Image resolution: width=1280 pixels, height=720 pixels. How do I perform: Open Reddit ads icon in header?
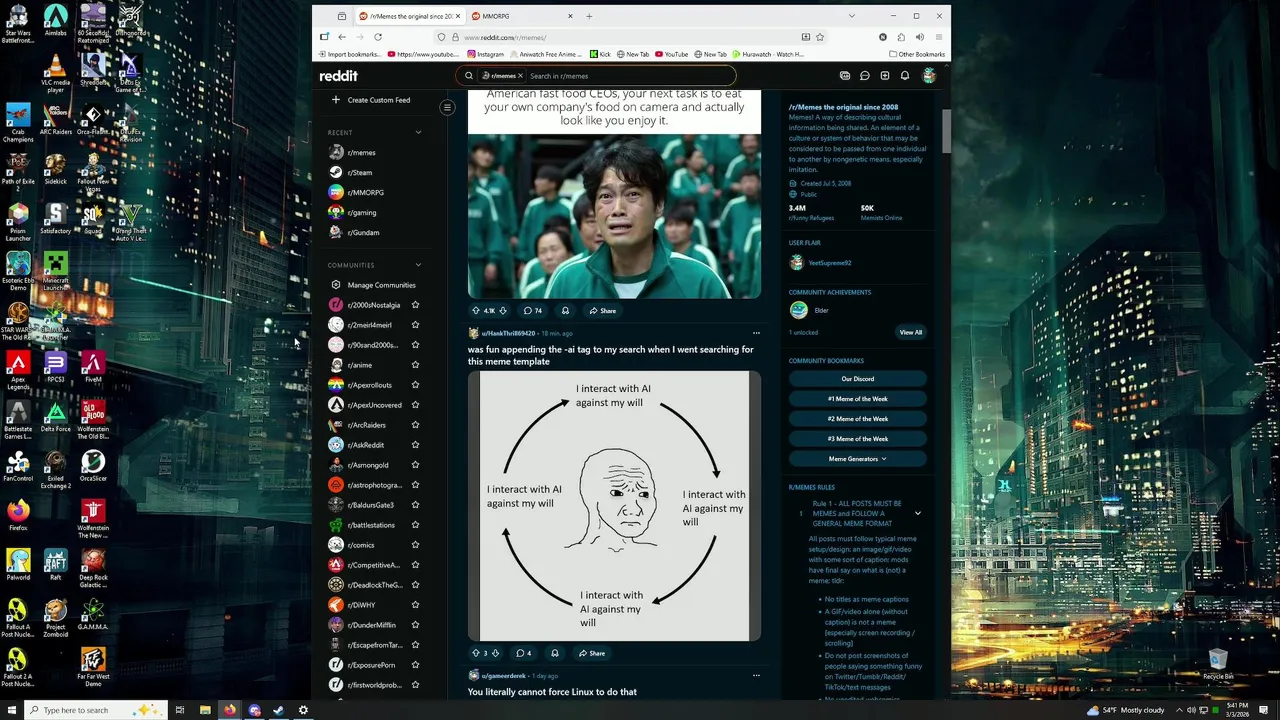pyautogui.click(x=845, y=76)
